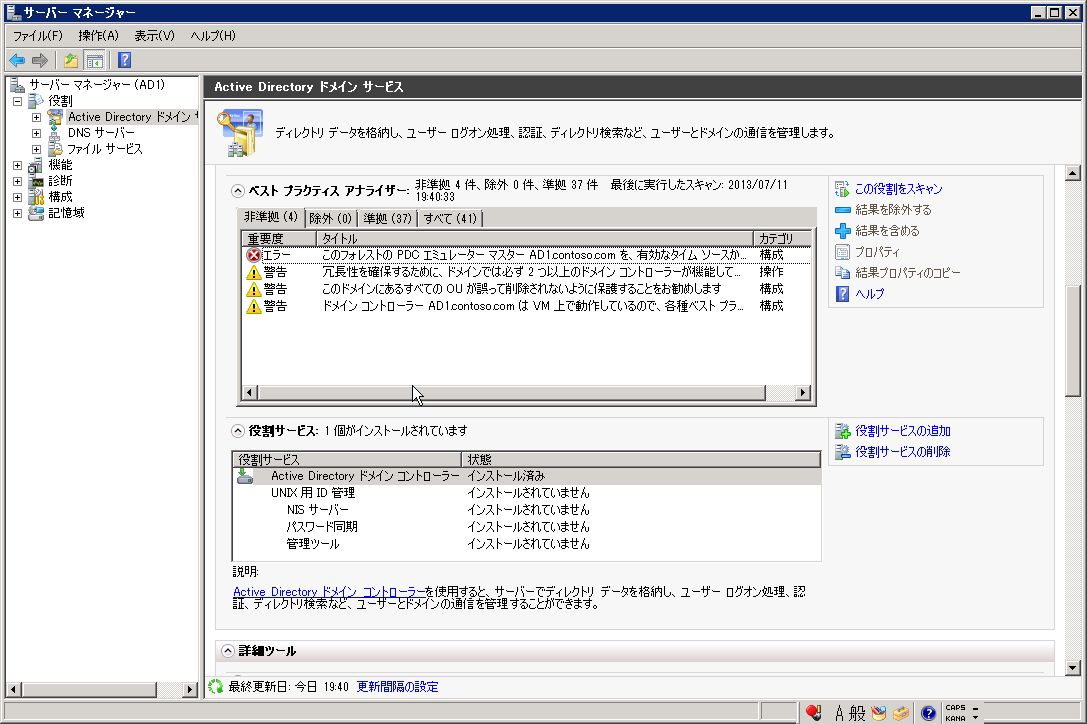Click the remove role service icon
1087x724 pixels.
(842, 452)
